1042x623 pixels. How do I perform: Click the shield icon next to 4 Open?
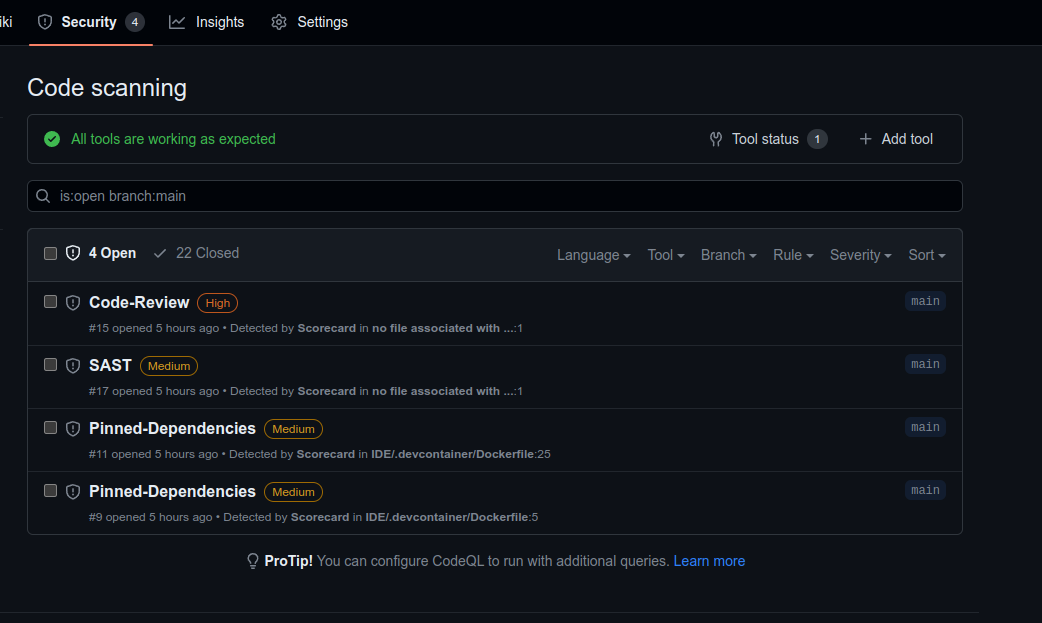(x=72, y=253)
